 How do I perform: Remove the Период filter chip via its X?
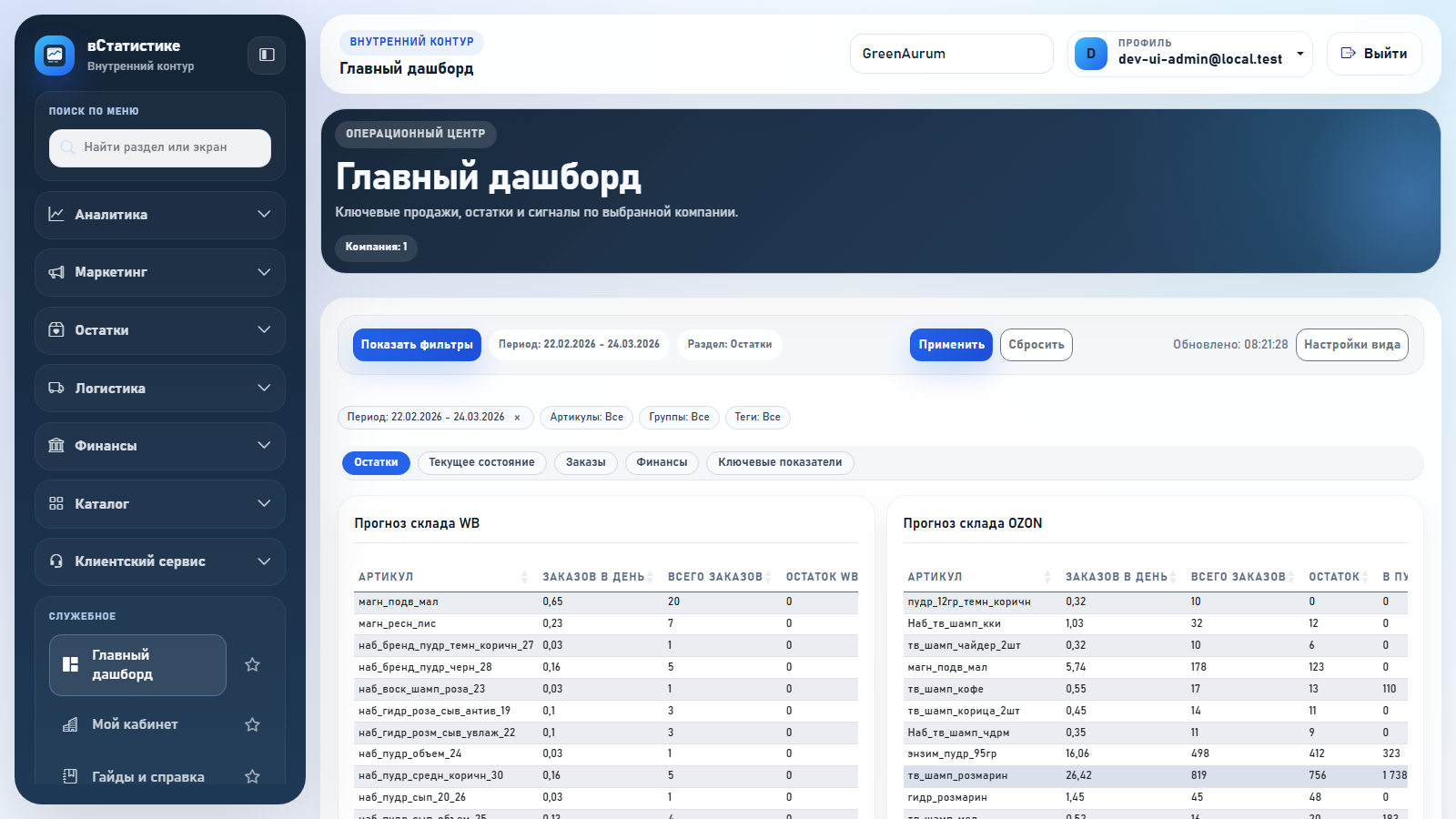click(517, 417)
